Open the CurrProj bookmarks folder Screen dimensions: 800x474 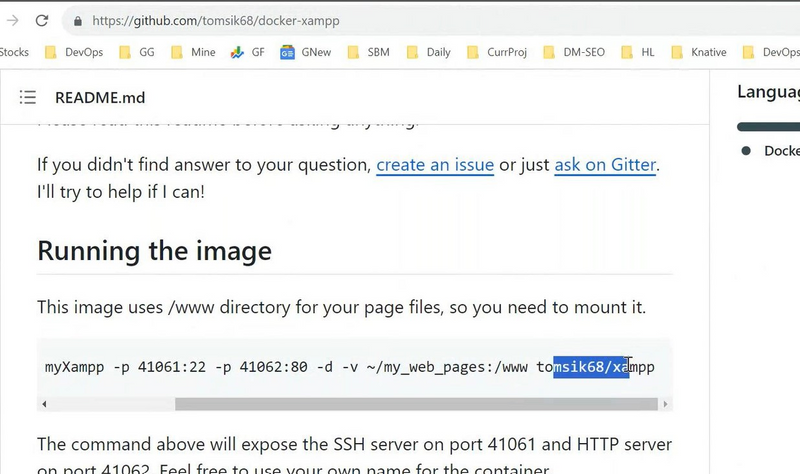pos(496,52)
